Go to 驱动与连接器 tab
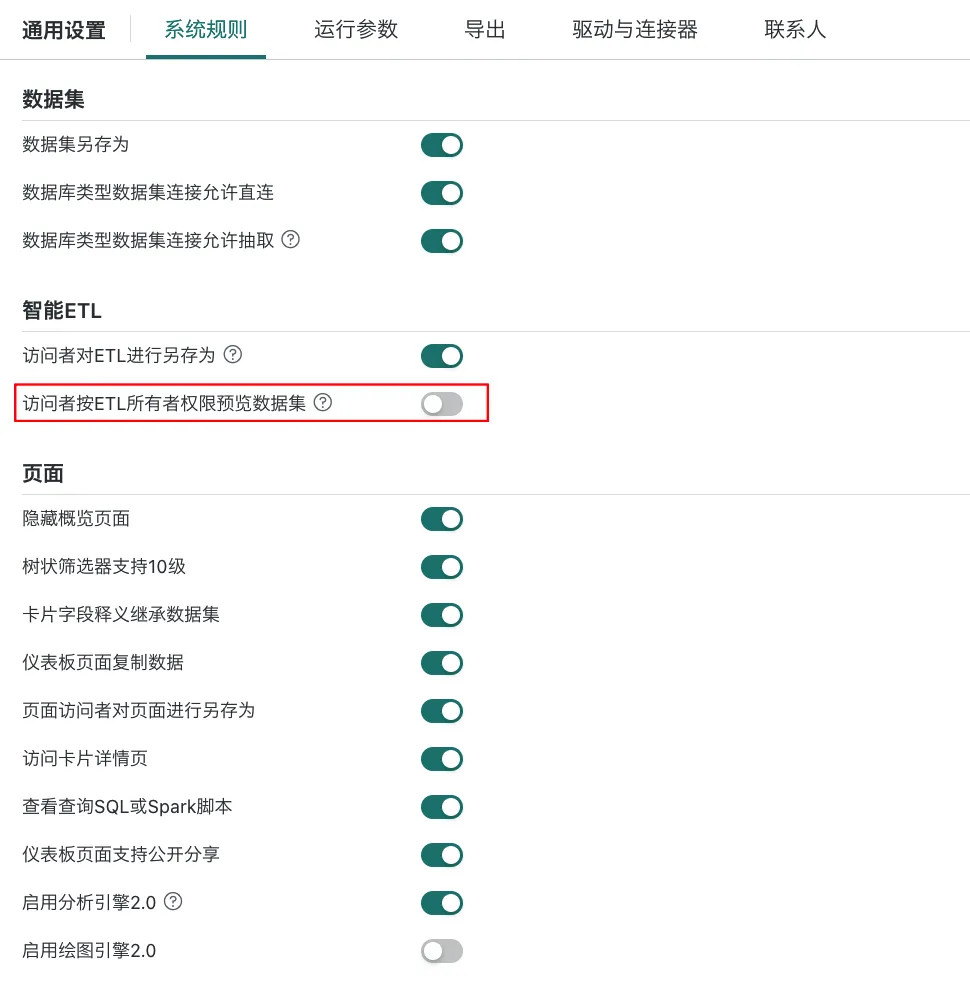This screenshot has width=970, height=998. pyautogui.click(x=635, y=30)
